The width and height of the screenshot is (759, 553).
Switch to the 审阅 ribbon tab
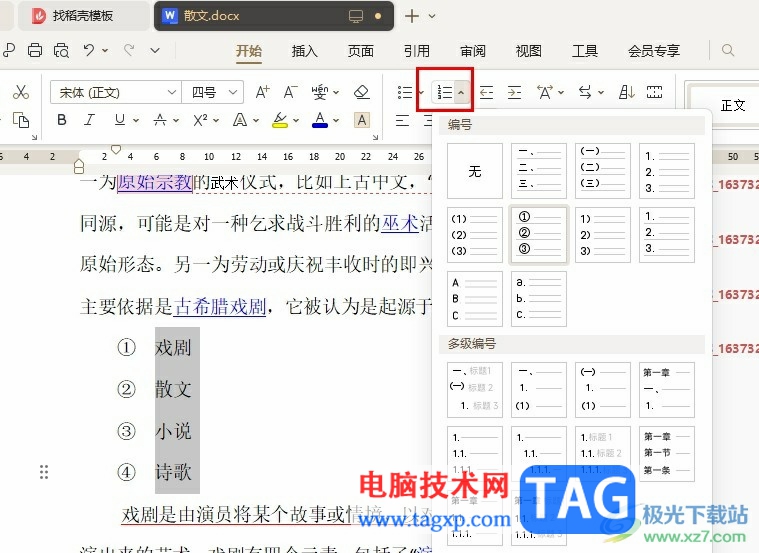(472, 50)
